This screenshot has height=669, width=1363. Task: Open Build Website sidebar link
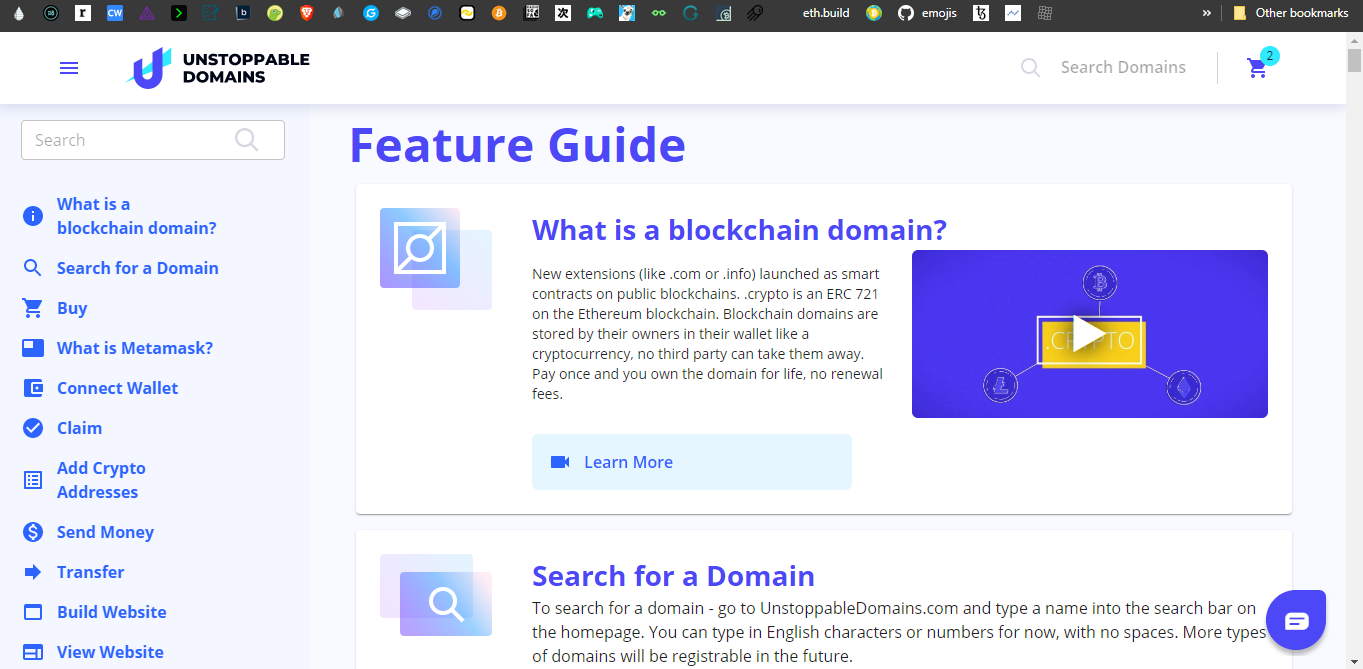(x=112, y=612)
